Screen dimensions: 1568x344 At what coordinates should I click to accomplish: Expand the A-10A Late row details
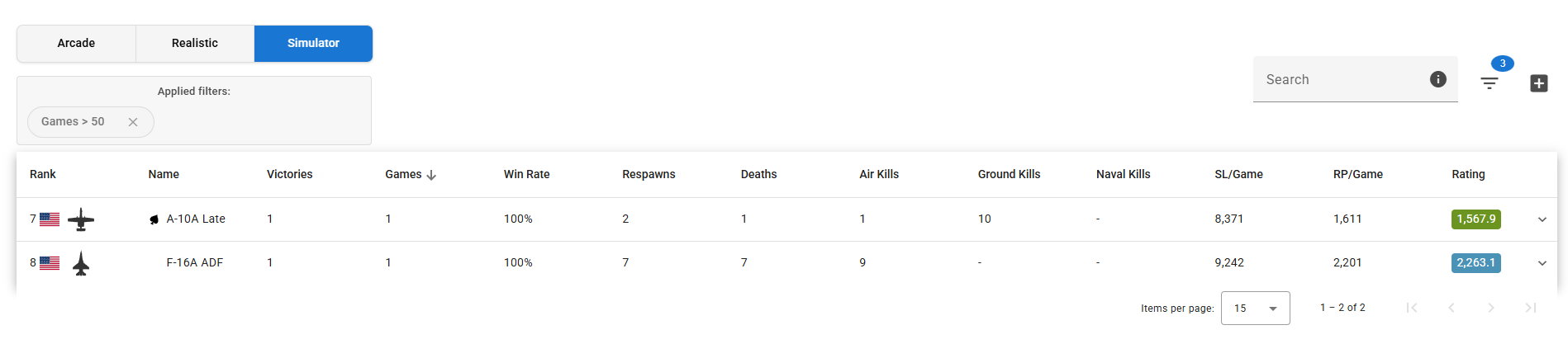(1542, 219)
